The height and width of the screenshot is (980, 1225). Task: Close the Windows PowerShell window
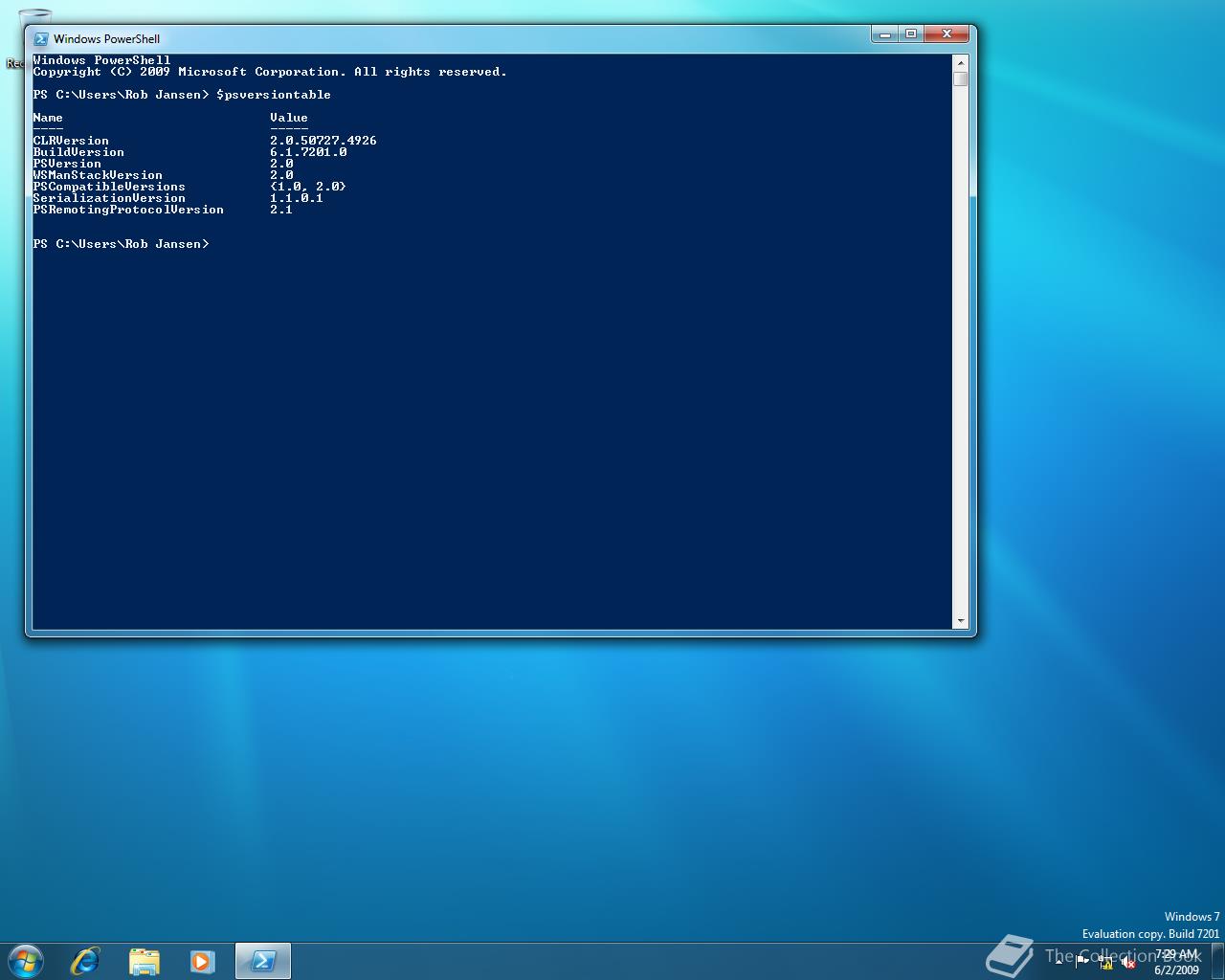(x=947, y=34)
